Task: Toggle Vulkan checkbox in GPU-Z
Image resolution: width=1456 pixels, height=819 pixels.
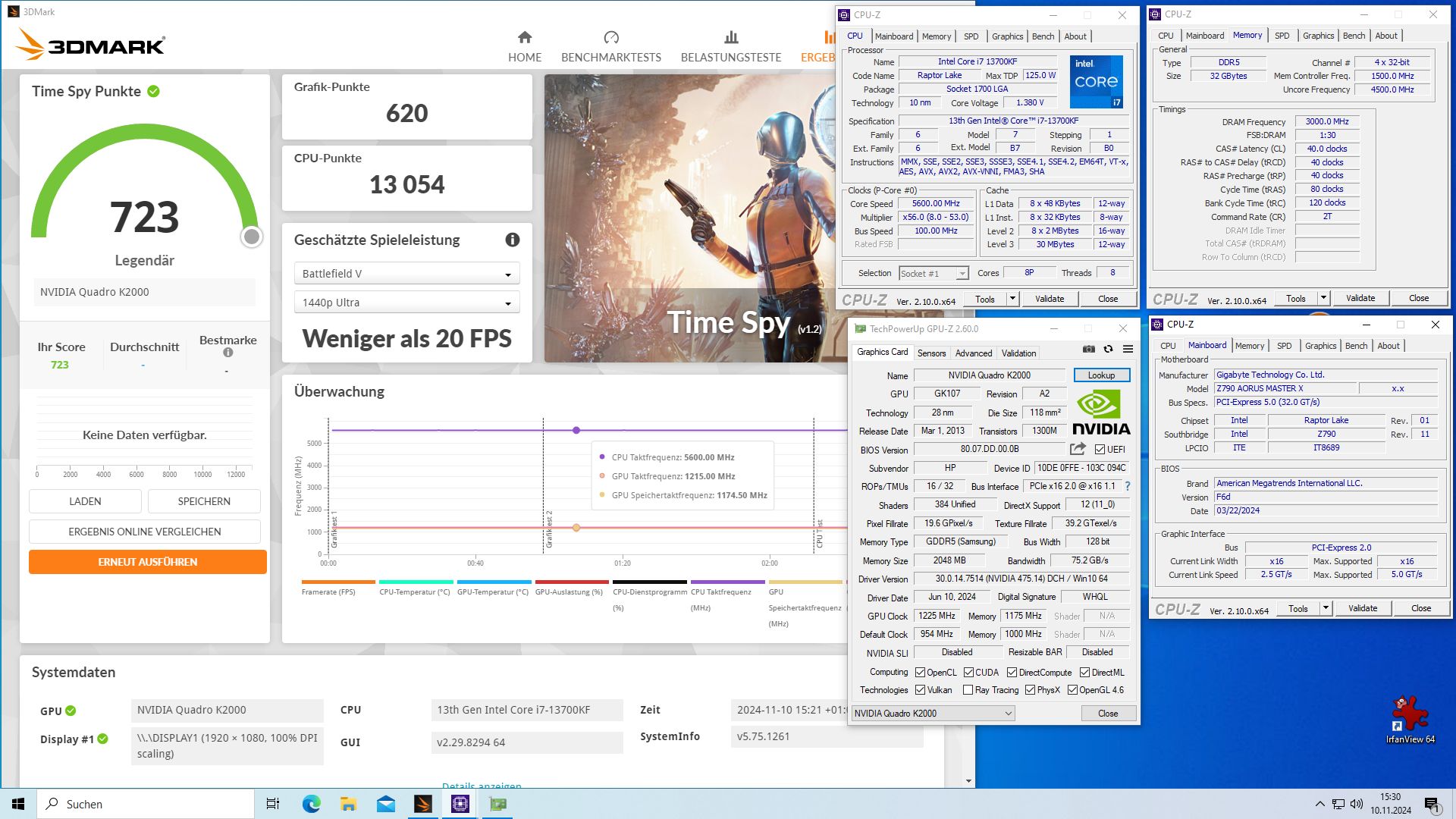Action: 920,690
